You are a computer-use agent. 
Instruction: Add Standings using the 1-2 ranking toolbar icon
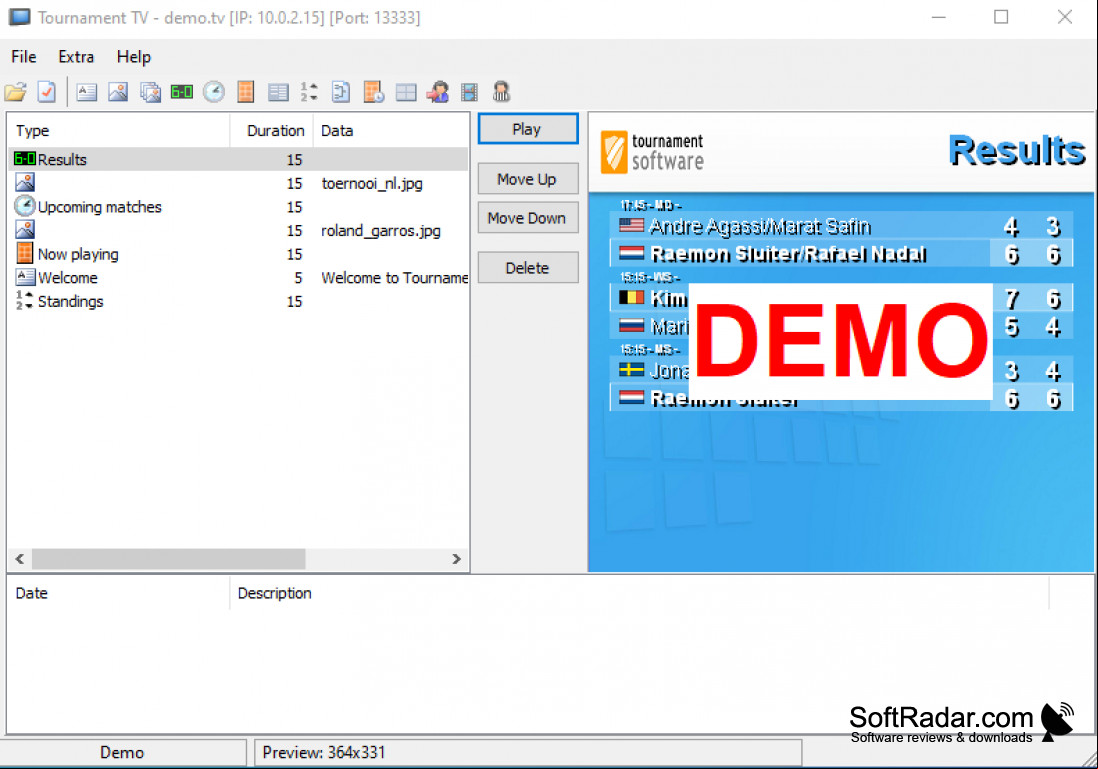[x=309, y=92]
